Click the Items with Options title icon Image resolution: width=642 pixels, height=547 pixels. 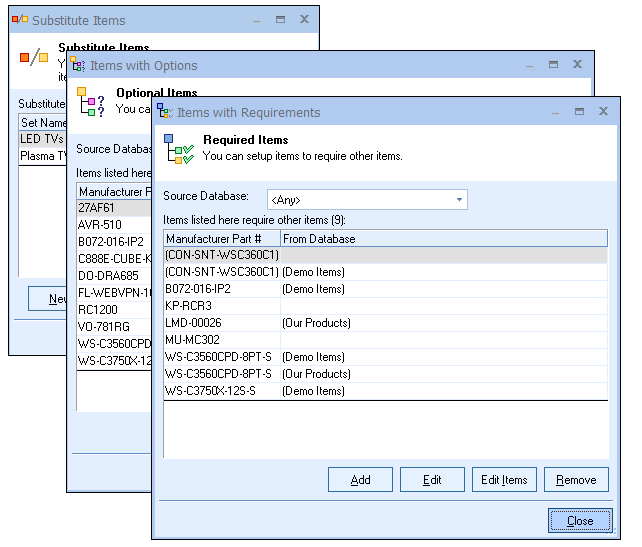(77, 65)
